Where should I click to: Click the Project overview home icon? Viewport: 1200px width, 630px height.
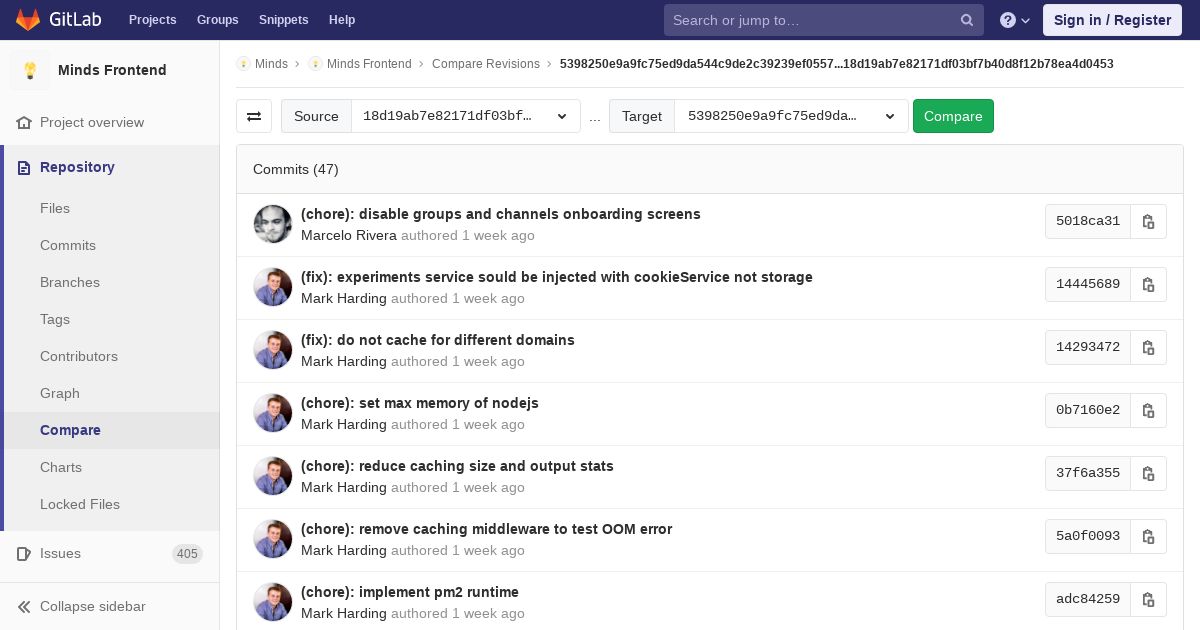tap(24, 122)
